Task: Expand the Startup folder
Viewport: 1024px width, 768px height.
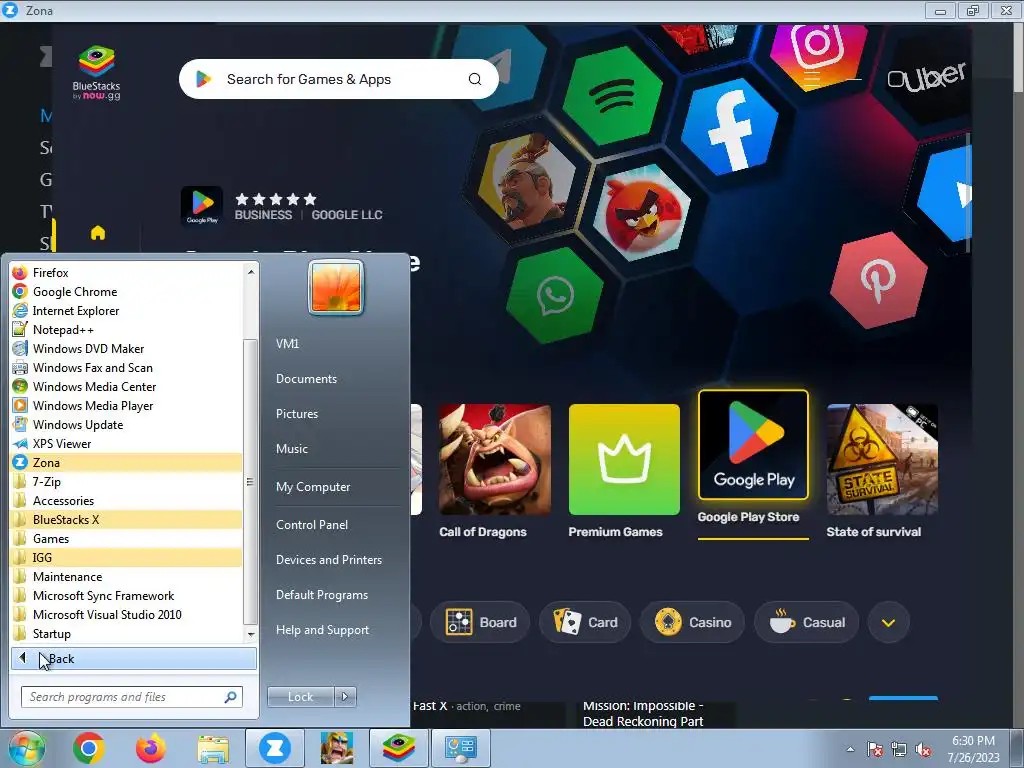Action: coord(126,633)
